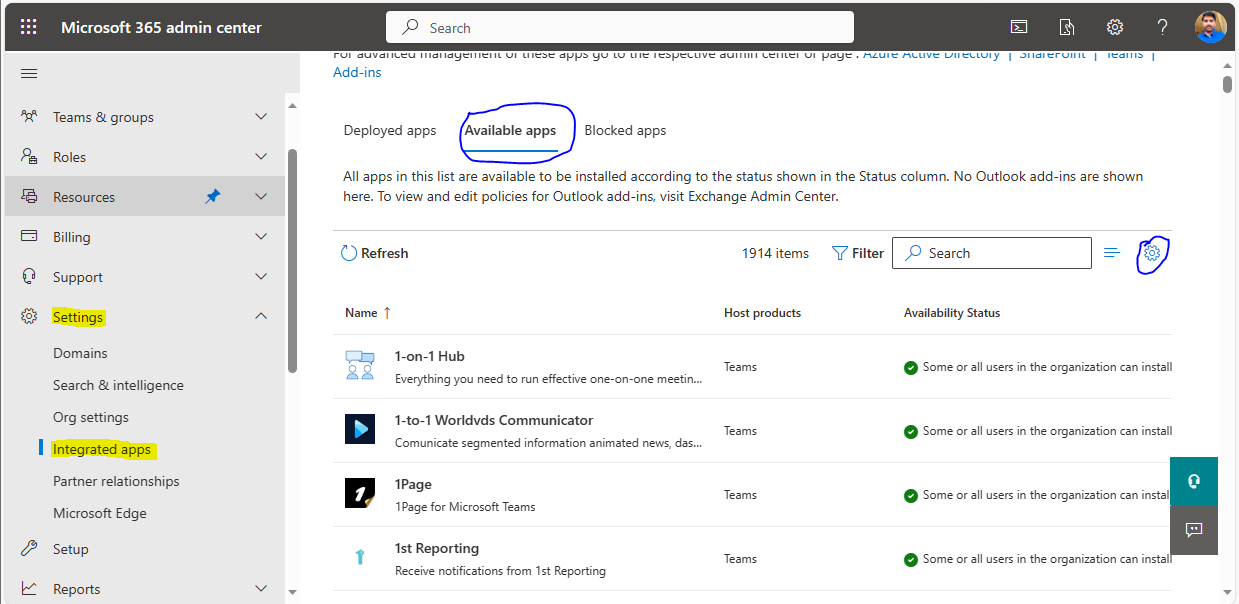Refresh the apps list

click(x=374, y=253)
